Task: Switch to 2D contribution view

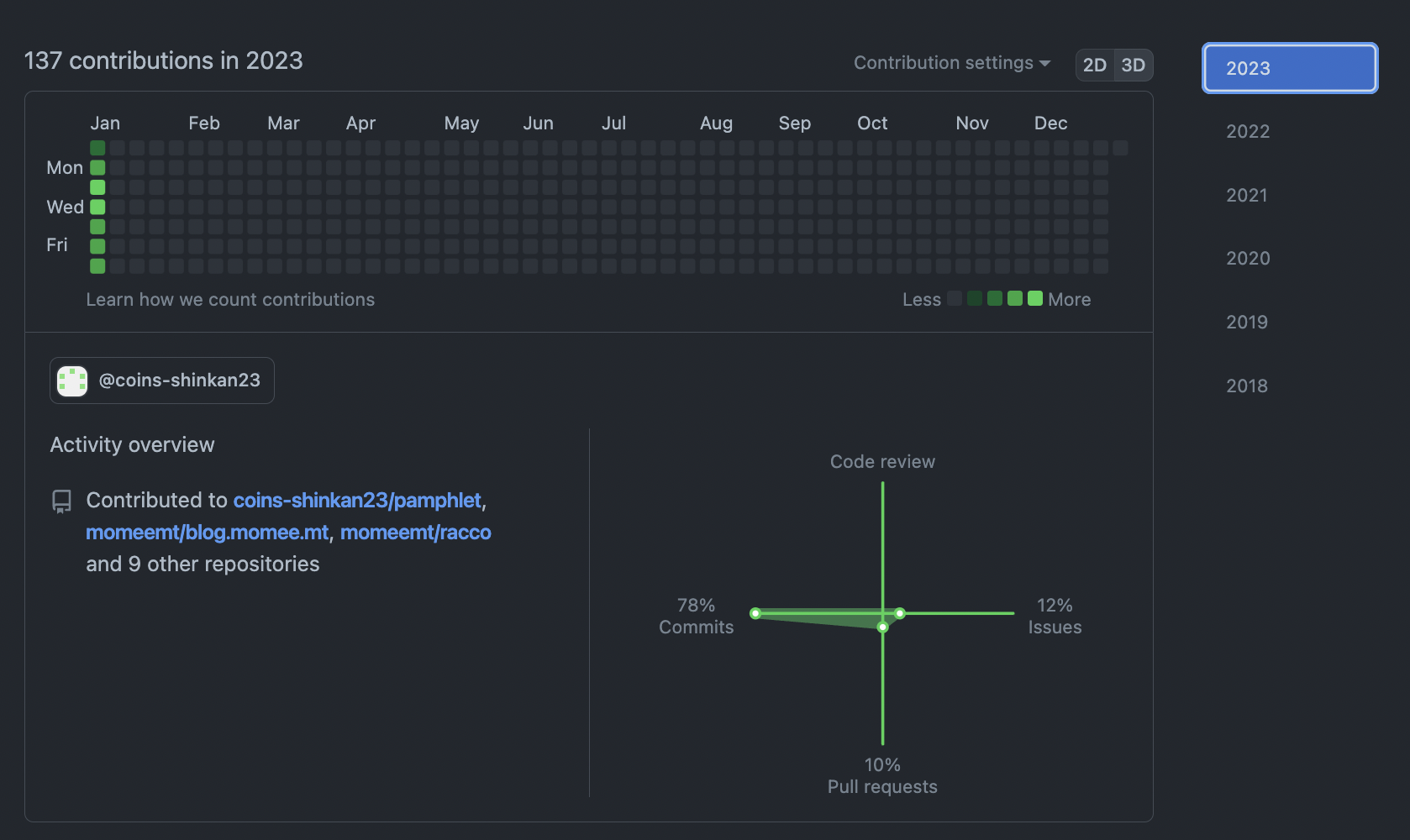Action: click(1095, 66)
